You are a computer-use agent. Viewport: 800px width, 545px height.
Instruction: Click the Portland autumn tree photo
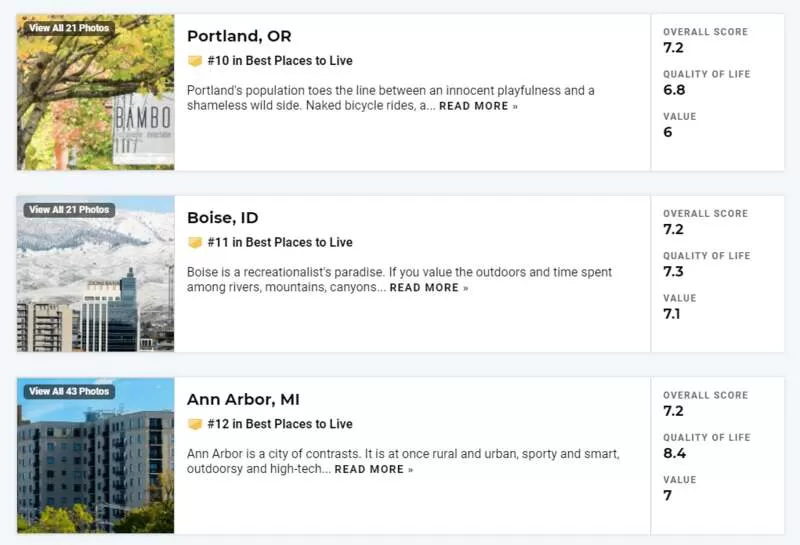95,92
